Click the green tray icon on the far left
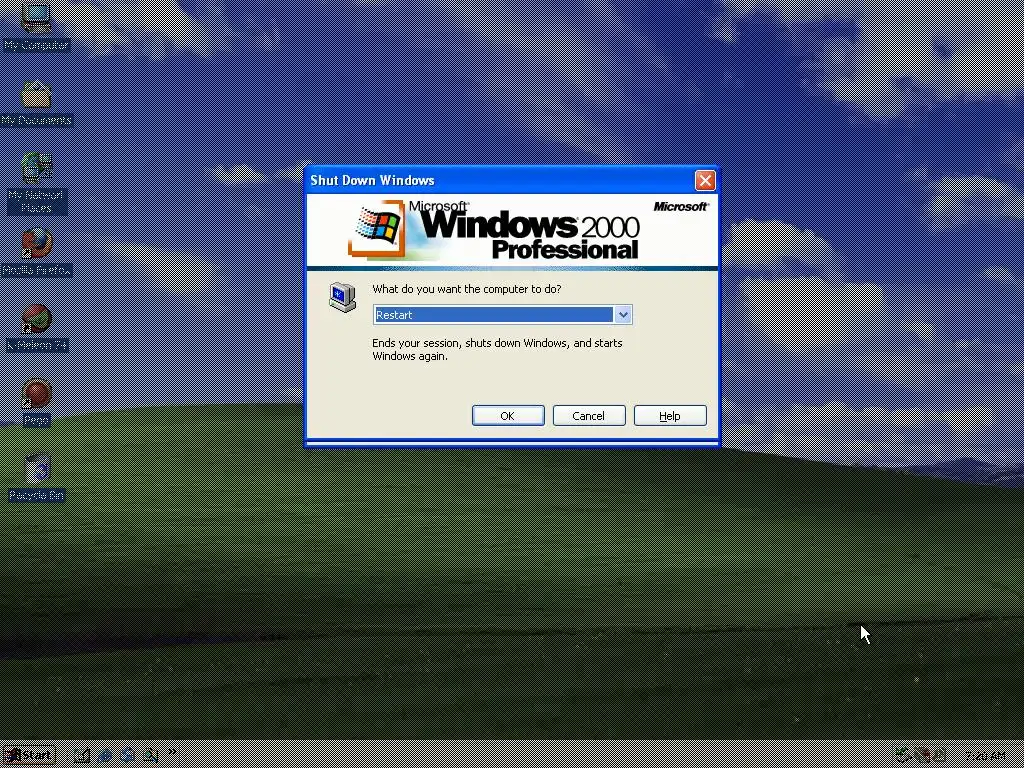 [903, 756]
